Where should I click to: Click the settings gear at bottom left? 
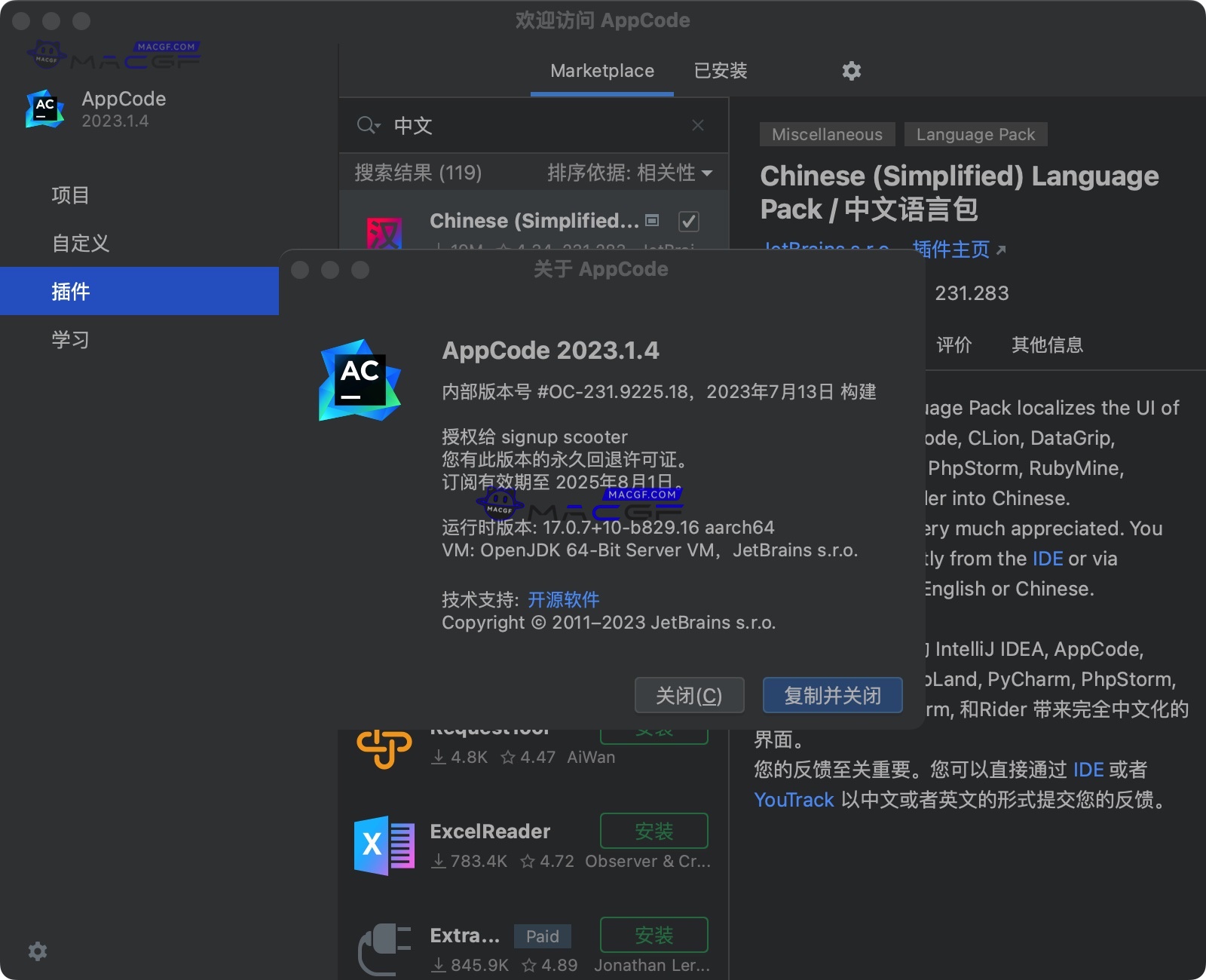(36, 951)
